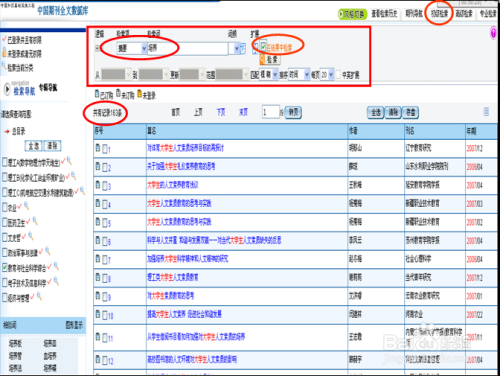Click the 专辑导航 label in sidebar
This screenshot has height=376, width=500.
(48, 87)
